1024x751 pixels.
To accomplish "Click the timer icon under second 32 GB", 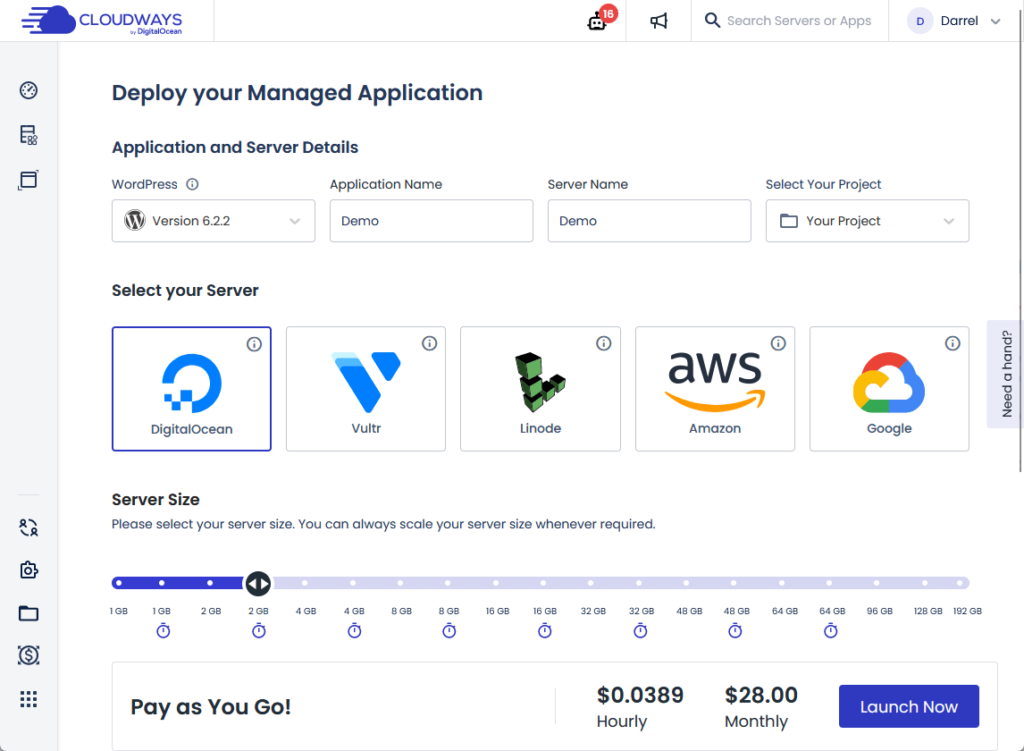I will point(641,631).
